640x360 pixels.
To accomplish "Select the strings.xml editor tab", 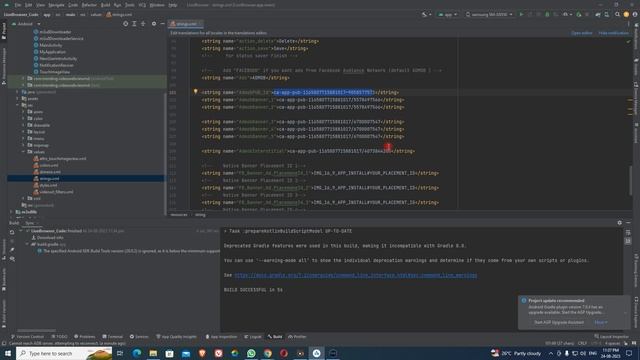I will point(186,24).
